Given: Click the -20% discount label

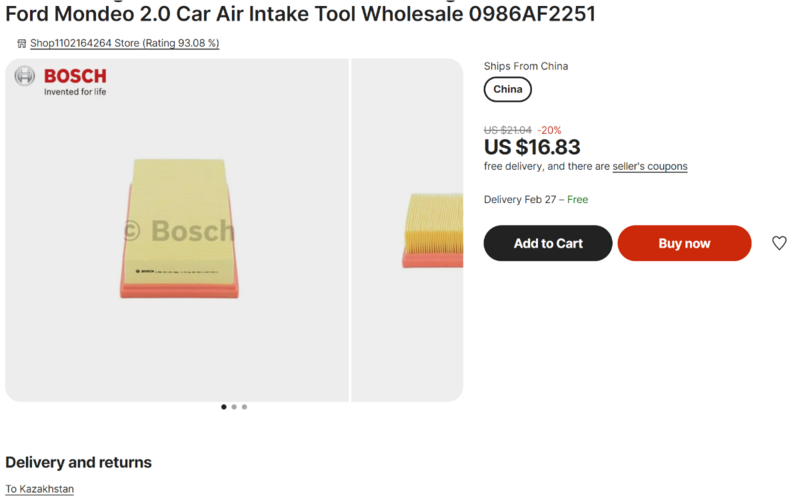Looking at the screenshot, I should [549, 130].
